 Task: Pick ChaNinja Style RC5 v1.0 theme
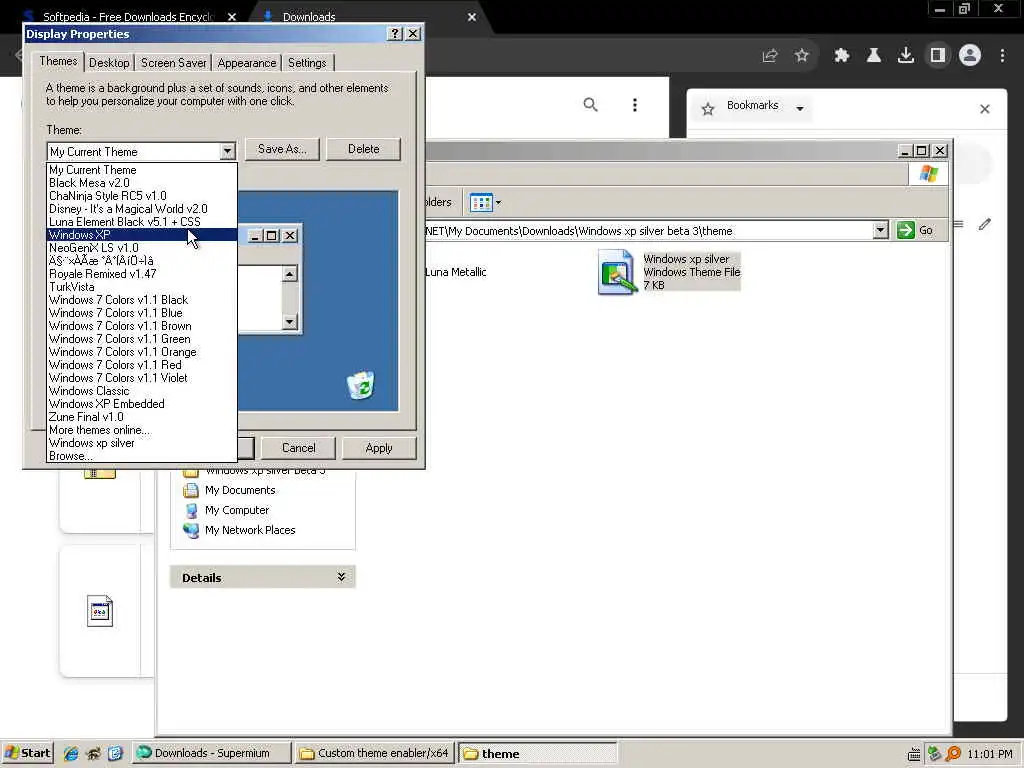[x=142, y=196]
